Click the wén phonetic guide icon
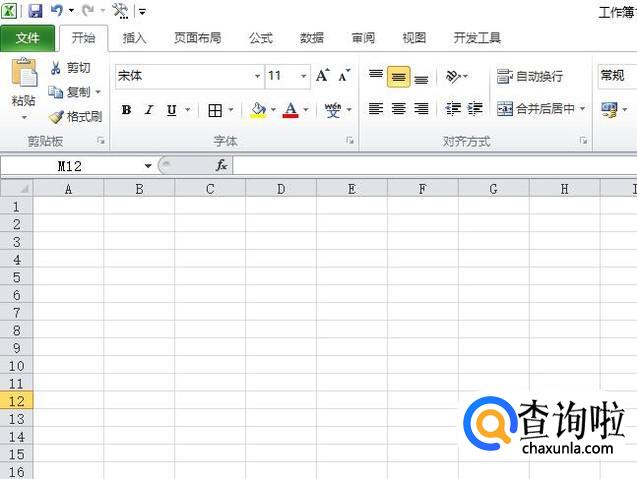Image resolution: width=637 pixels, height=479 pixels. [x=333, y=110]
